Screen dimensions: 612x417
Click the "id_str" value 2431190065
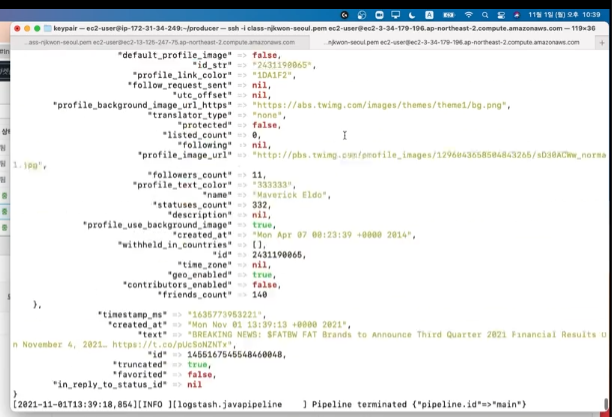(x=282, y=65)
